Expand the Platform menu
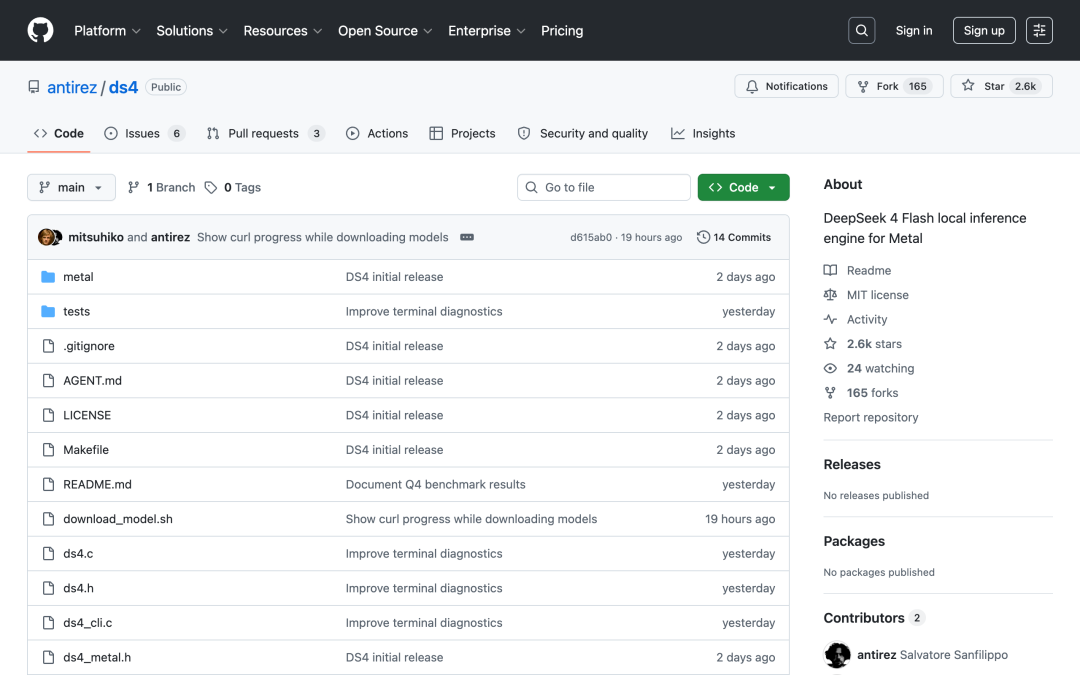 tap(107, 31)
